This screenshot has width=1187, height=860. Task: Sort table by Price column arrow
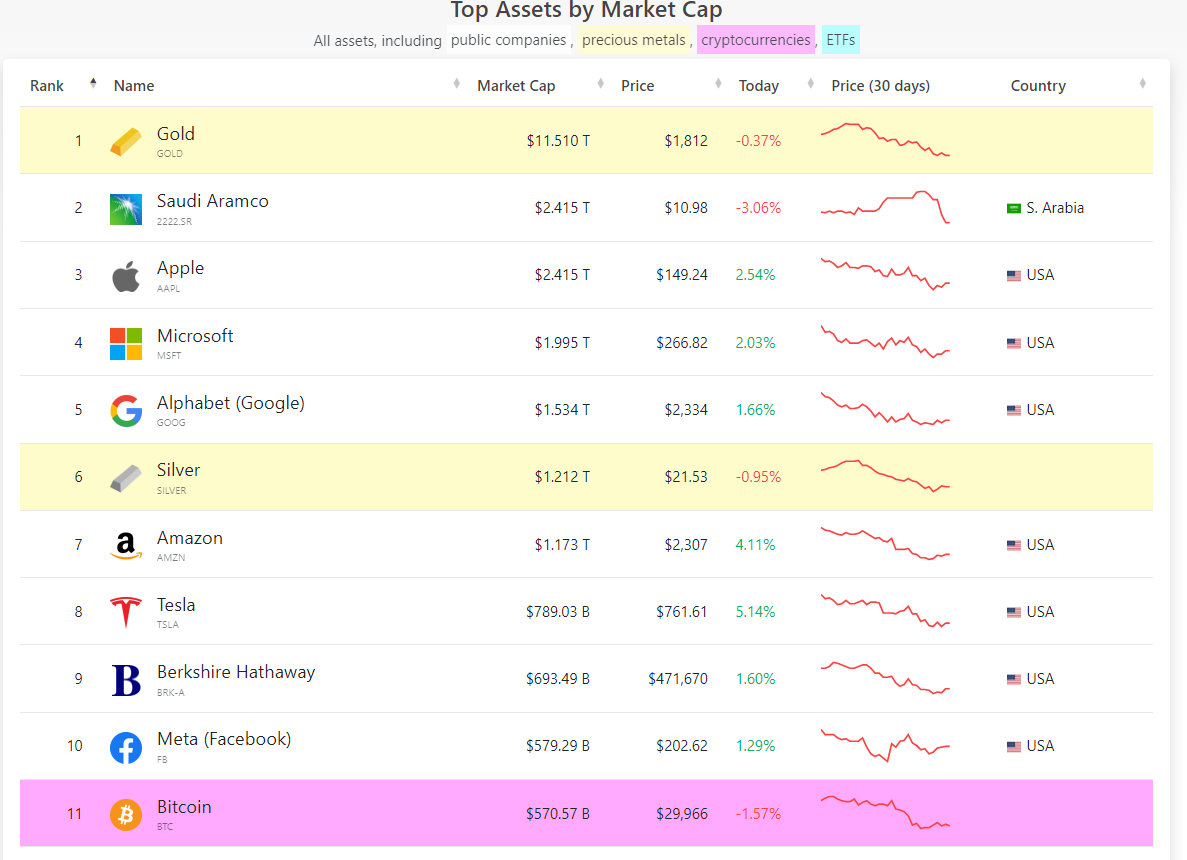pyautogui.click(x=718, y=83)
